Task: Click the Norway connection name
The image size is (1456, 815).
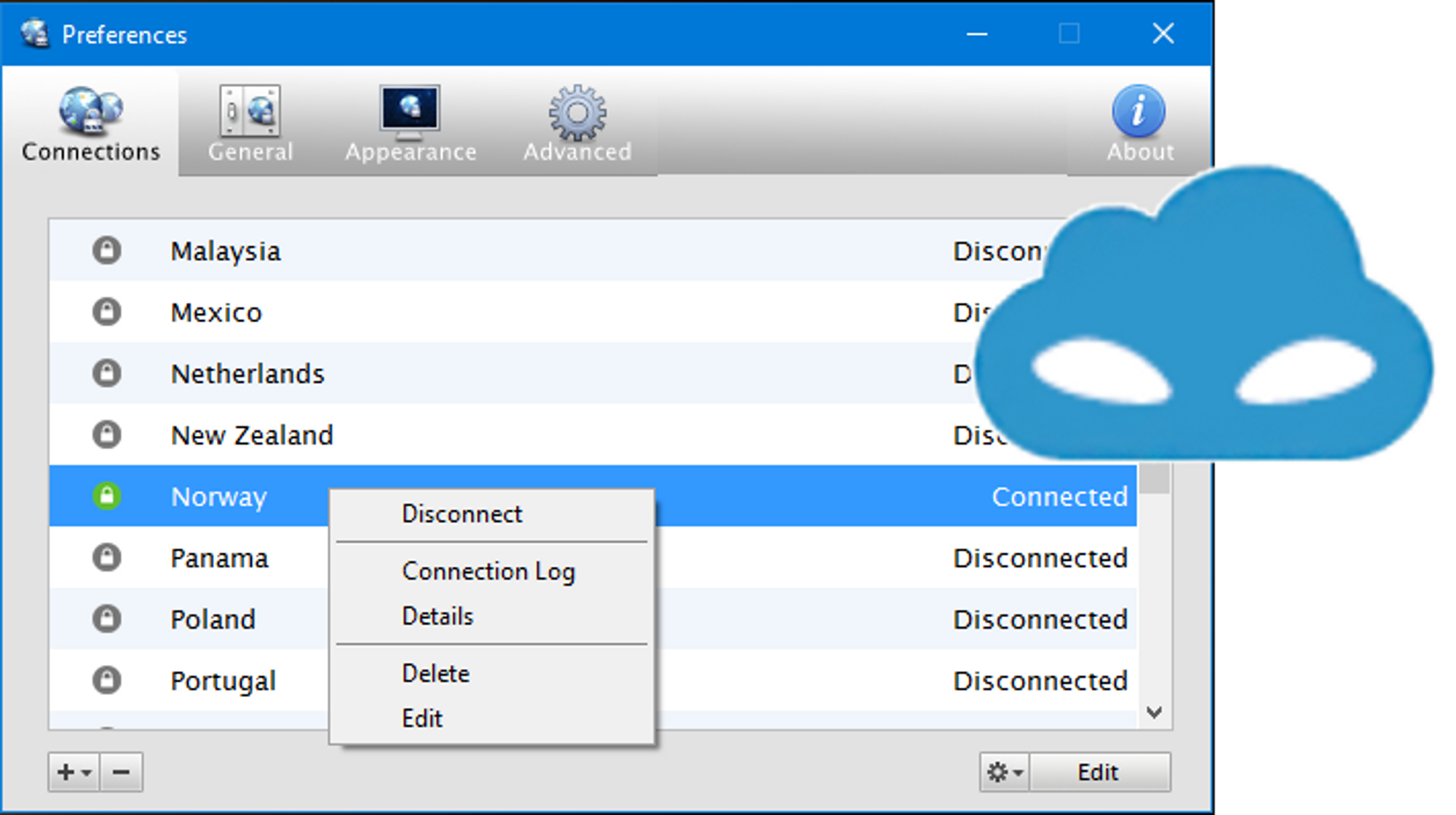Action: click(219, 496)
